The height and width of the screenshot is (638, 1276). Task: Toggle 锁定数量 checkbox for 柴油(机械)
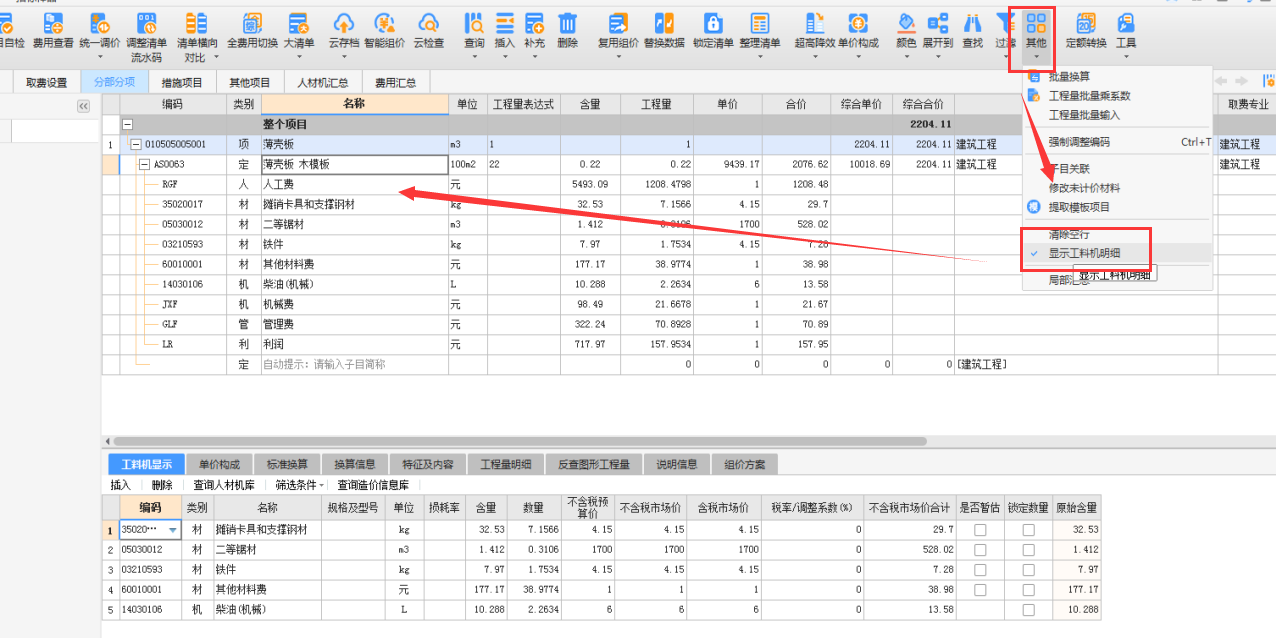click(1028, 609)
